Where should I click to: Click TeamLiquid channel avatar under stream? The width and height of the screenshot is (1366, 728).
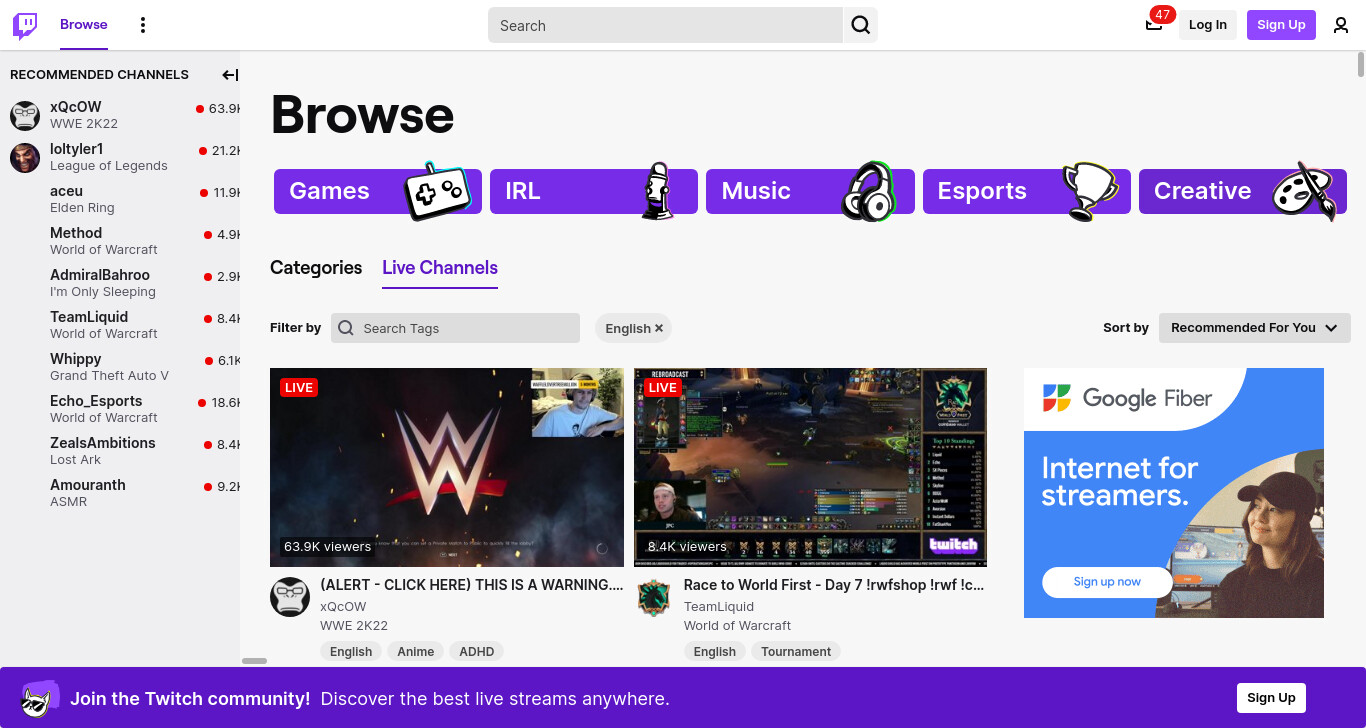(654, 597)
